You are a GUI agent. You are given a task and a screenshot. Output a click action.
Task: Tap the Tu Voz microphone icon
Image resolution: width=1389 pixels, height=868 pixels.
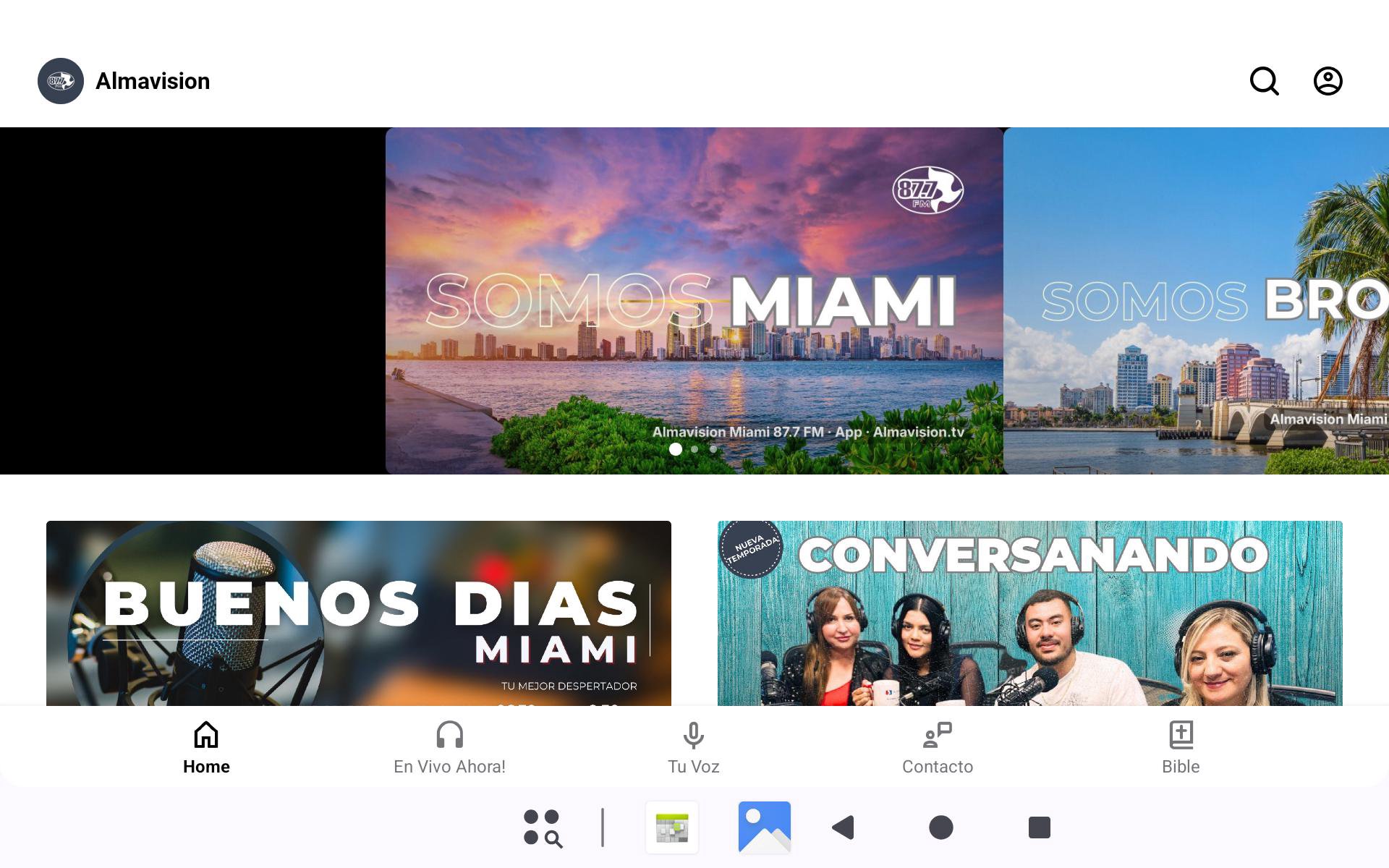point(693,735)
